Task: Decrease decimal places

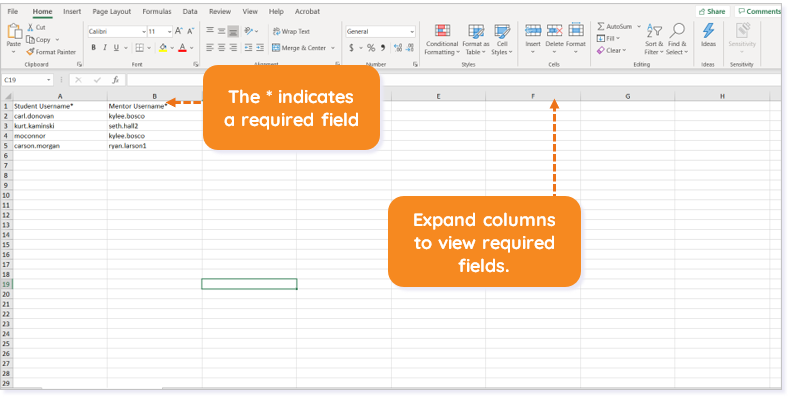Action: coord(410,48)
